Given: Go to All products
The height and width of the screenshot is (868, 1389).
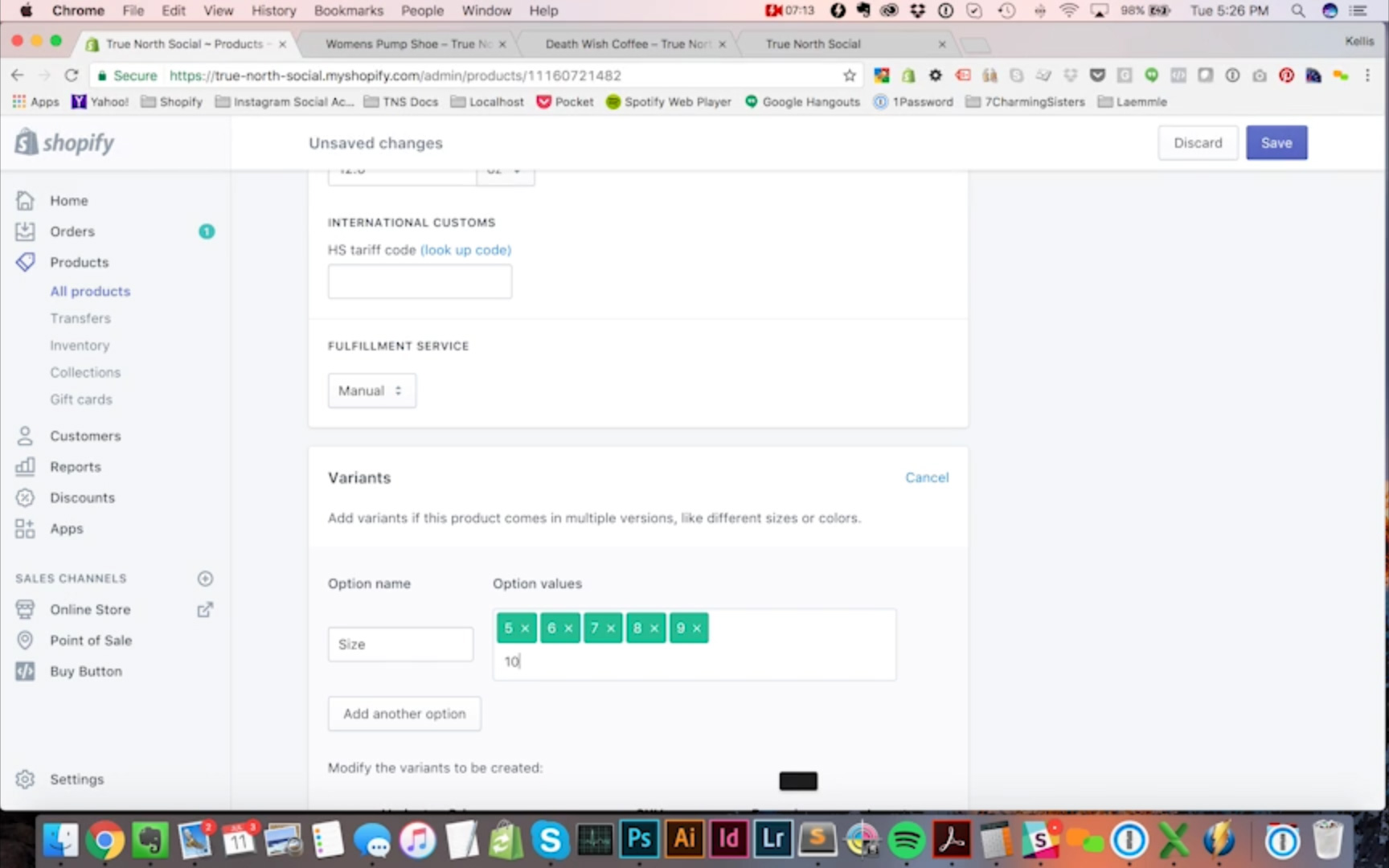Looking at the screenshot, I should tap(90, 291).
